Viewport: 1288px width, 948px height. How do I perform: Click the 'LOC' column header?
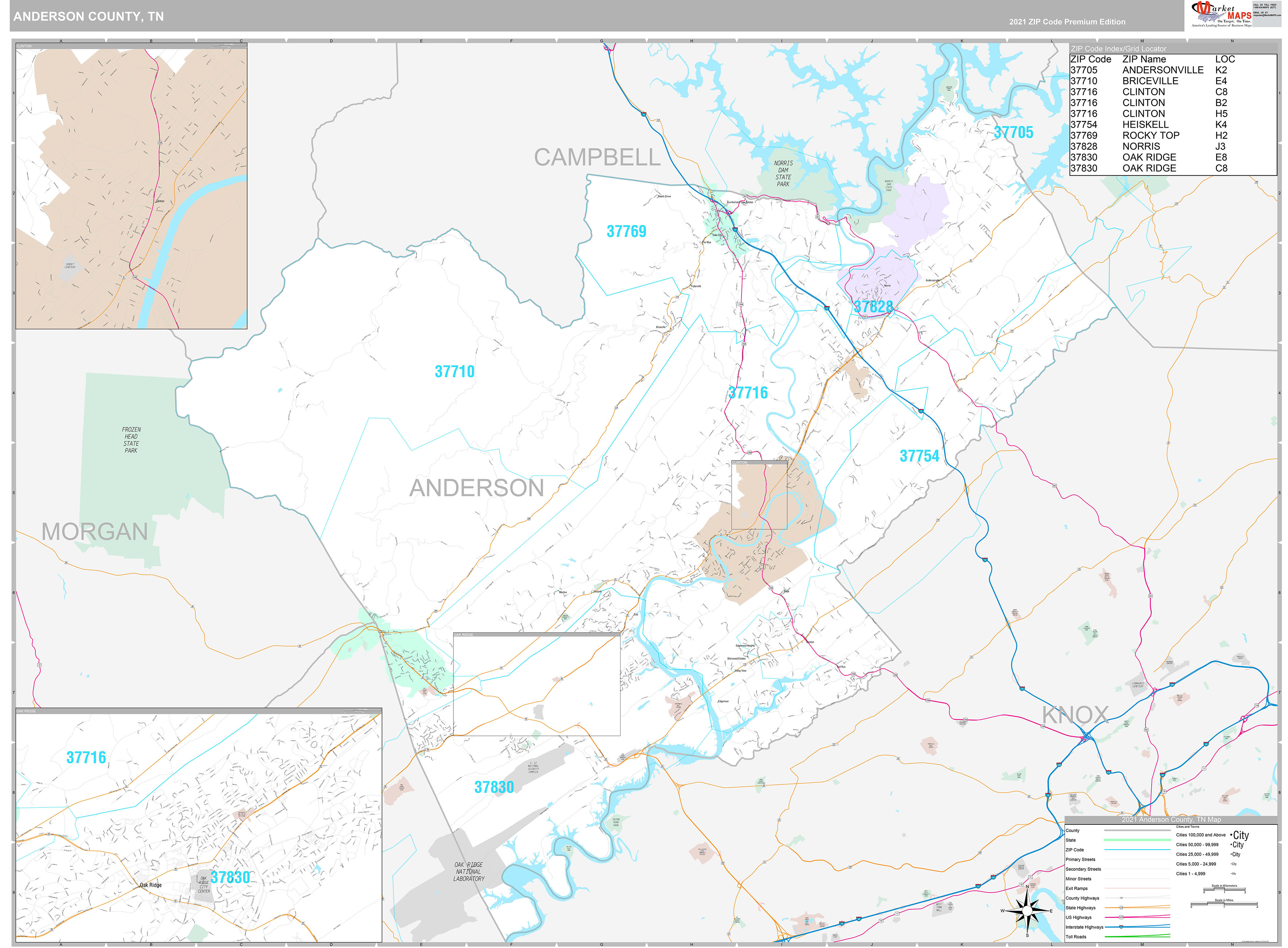(1225, 59)
